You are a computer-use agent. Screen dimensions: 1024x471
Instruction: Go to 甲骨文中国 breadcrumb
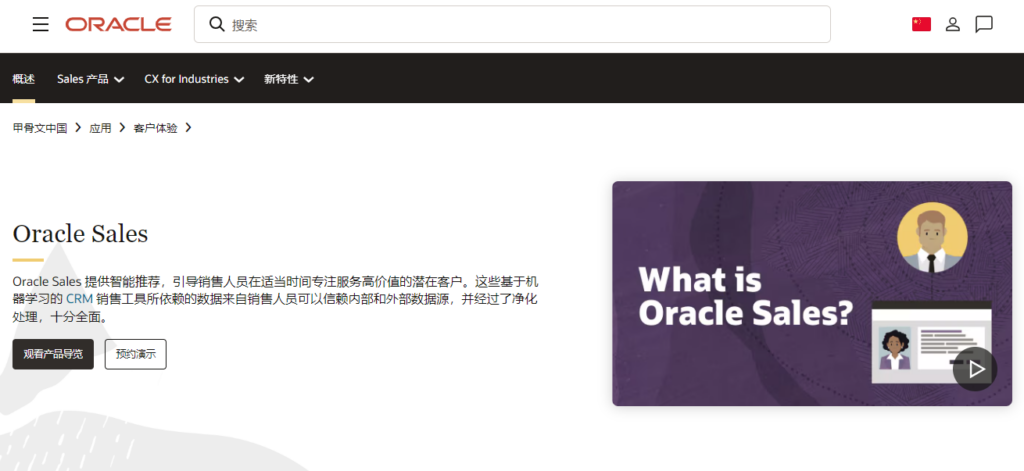[40, 128]
